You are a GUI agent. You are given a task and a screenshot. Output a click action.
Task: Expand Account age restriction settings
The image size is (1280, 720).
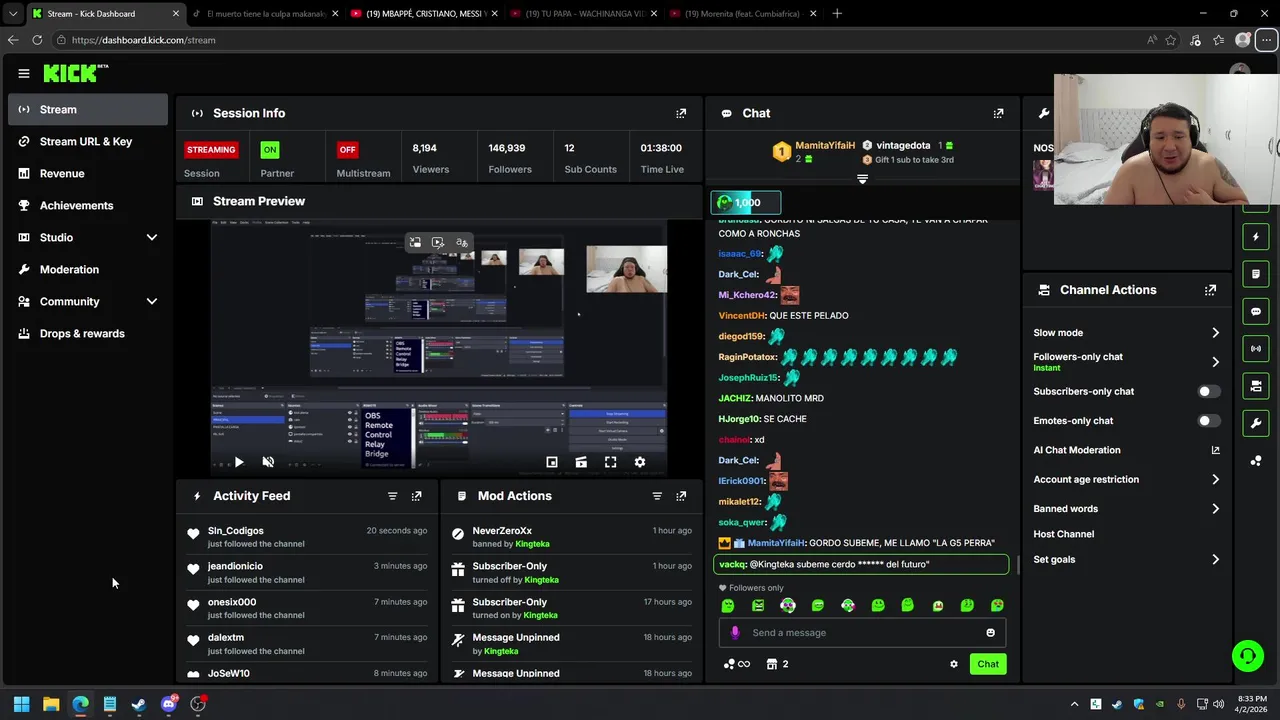pyautogui.click(x=1215, y=480)
